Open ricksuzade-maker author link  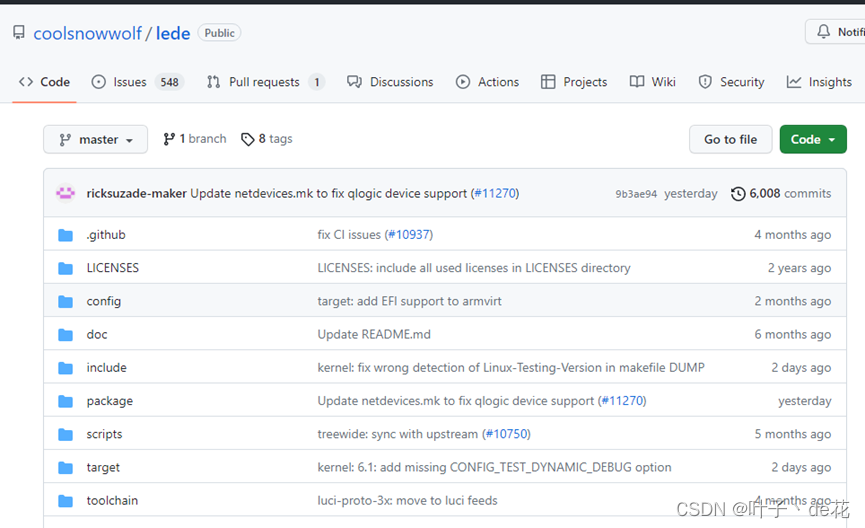click(136, 193)
